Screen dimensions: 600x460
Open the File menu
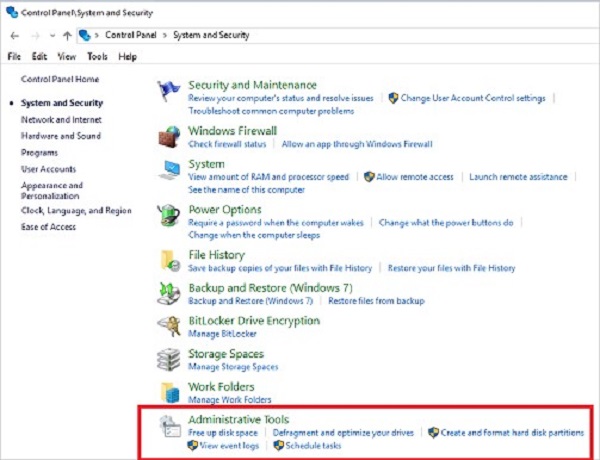[14, 57]
